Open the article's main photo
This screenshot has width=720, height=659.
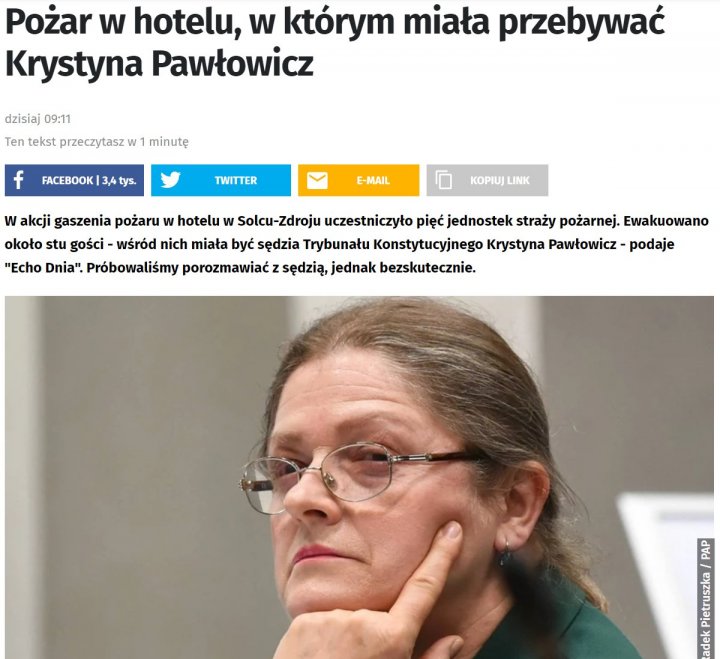click(359, 478)
